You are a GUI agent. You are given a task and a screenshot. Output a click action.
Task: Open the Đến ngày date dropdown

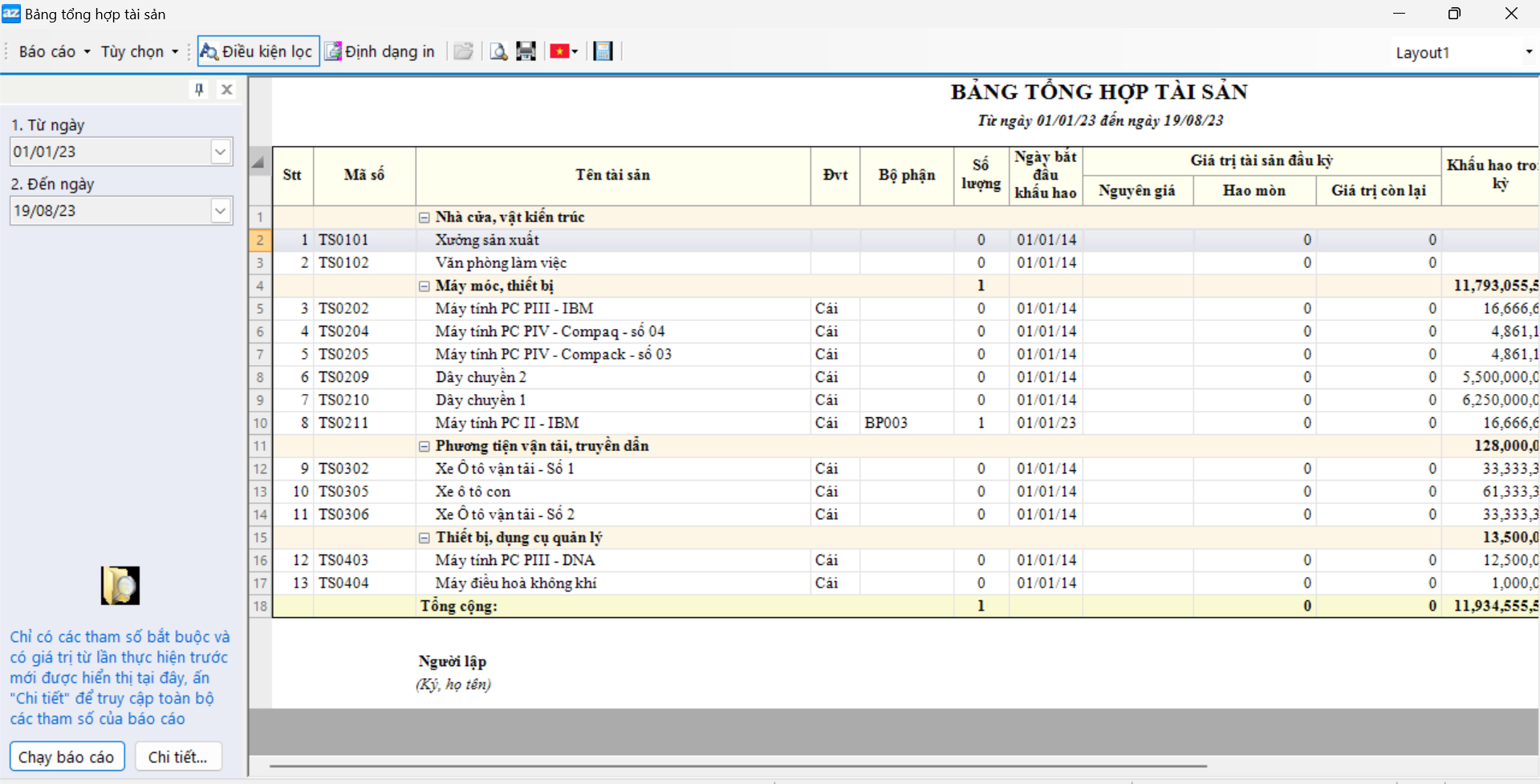pyautogui.click(x=221, y=211)
